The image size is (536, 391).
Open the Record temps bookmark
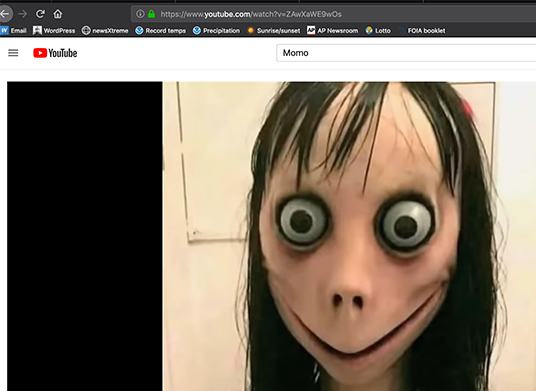(x=161, y=31)
